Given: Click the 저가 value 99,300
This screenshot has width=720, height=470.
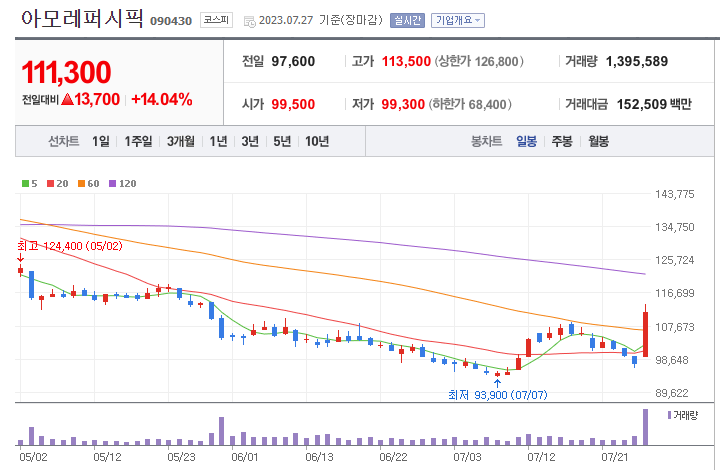Looking at the screenshot, I should [x=403, y=104].
